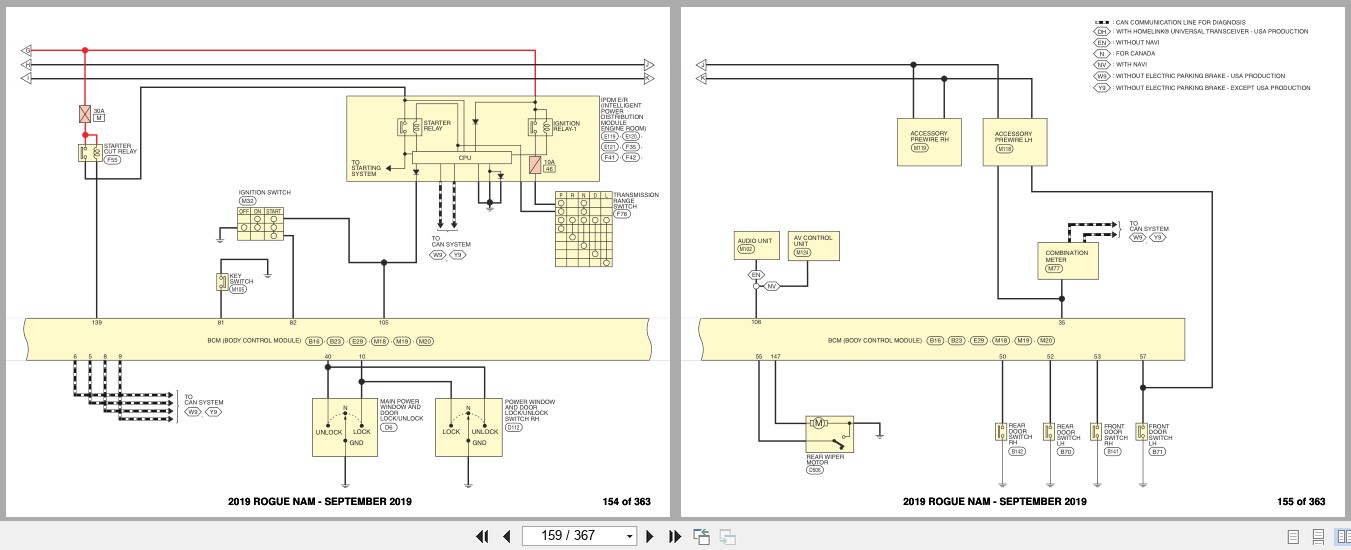Open the page number dropdown arrow

coord(629,536)
